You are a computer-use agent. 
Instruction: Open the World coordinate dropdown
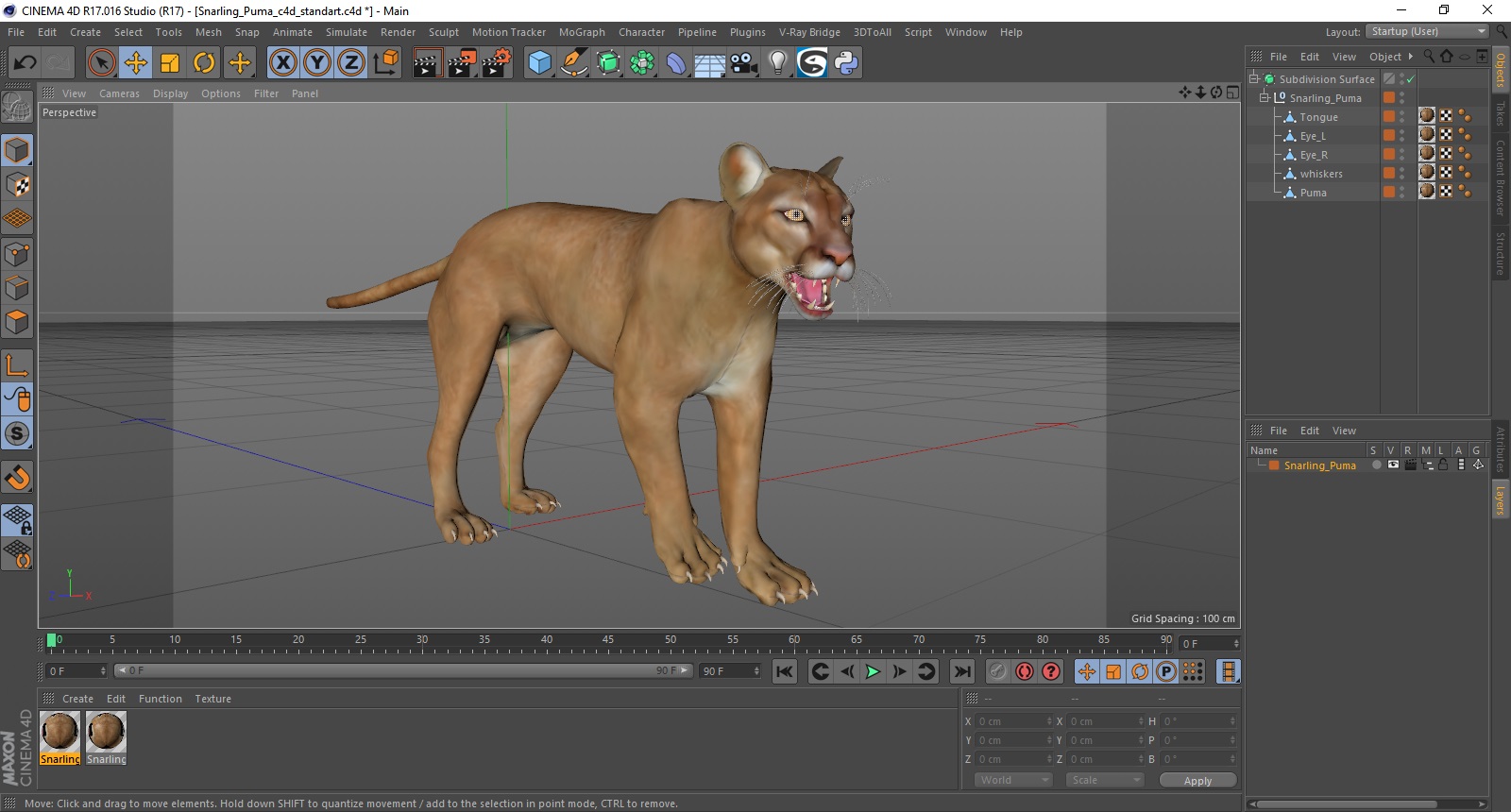tap(1012, 780)
